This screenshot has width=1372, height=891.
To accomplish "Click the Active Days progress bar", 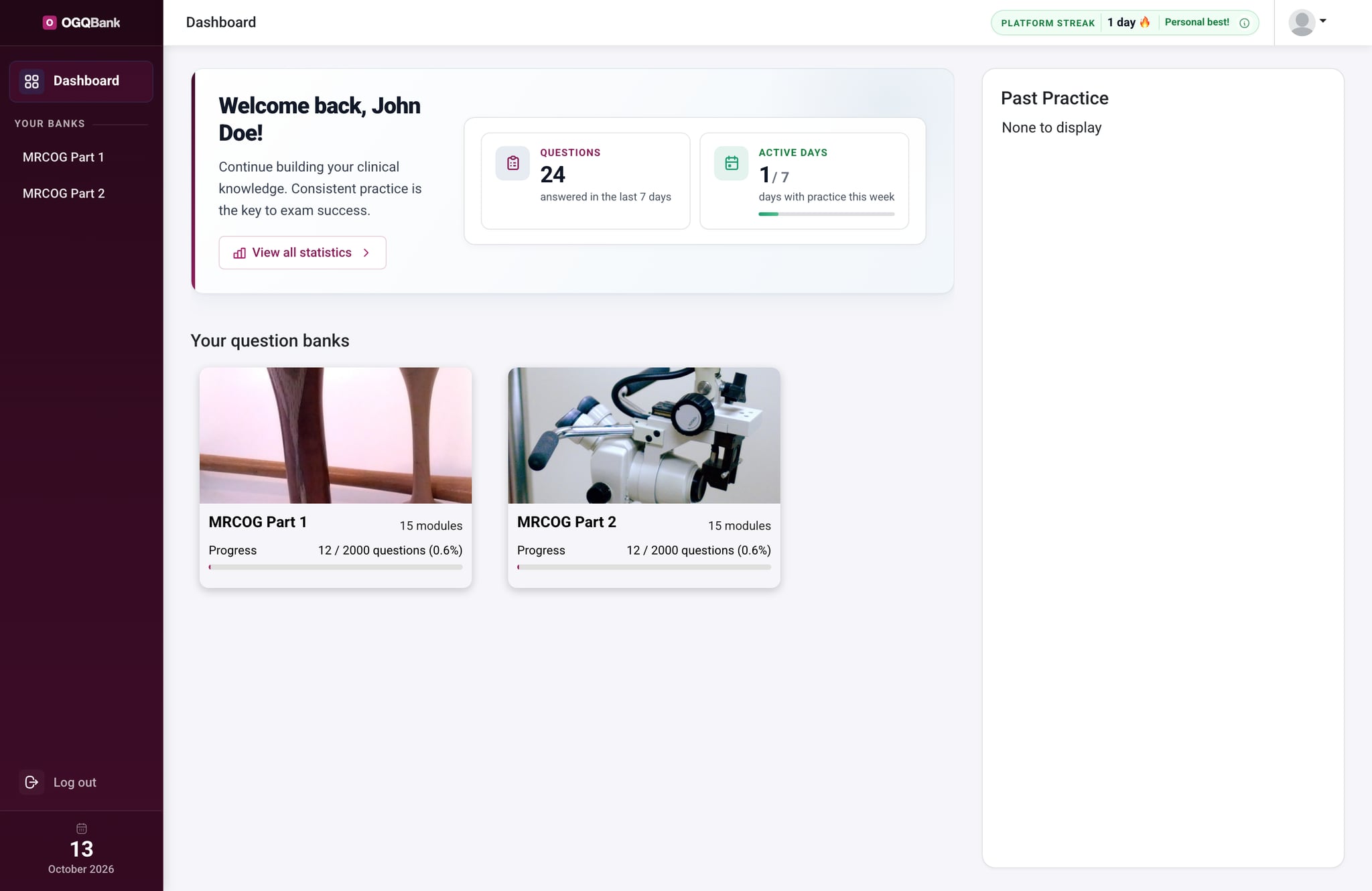I will (826, 214).
